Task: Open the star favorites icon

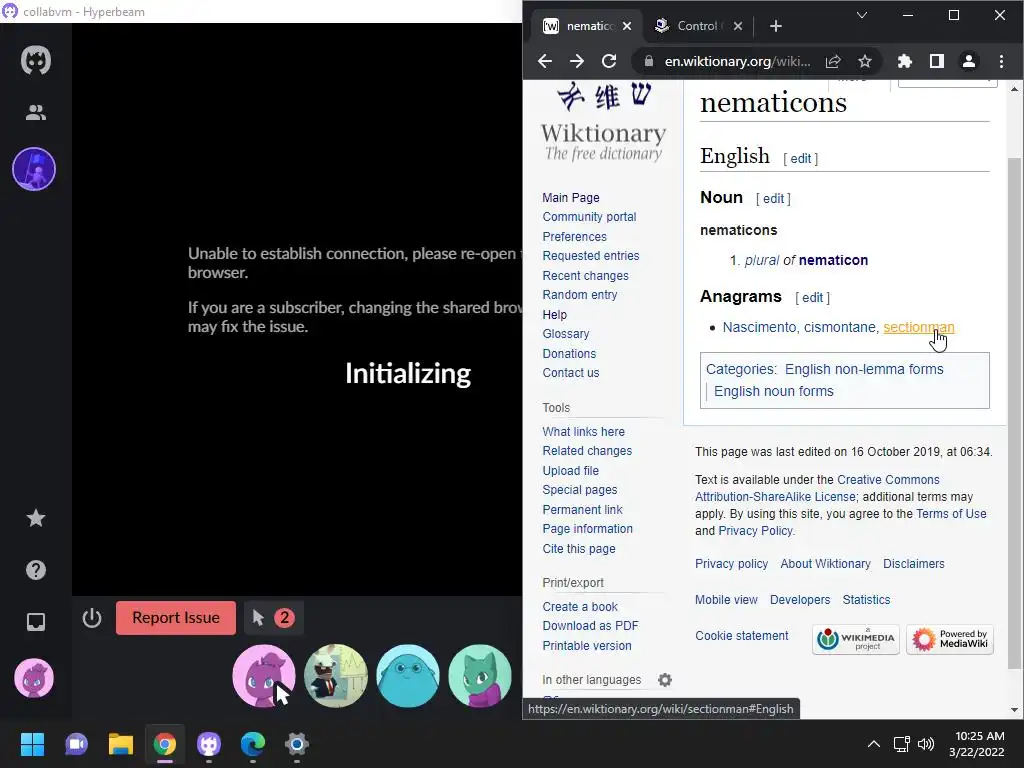Action: (x=36, y=518)
